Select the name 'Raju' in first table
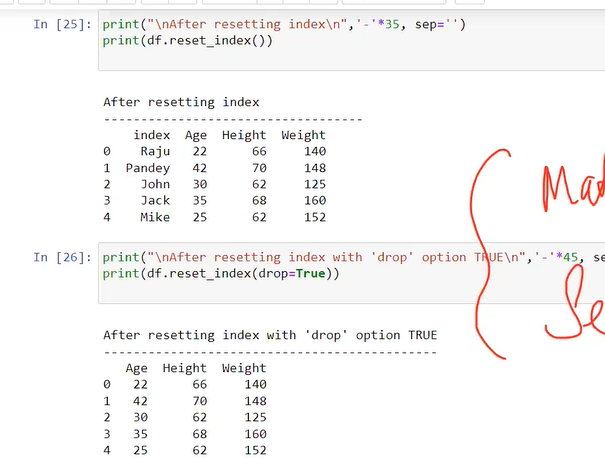 point(155,151)
